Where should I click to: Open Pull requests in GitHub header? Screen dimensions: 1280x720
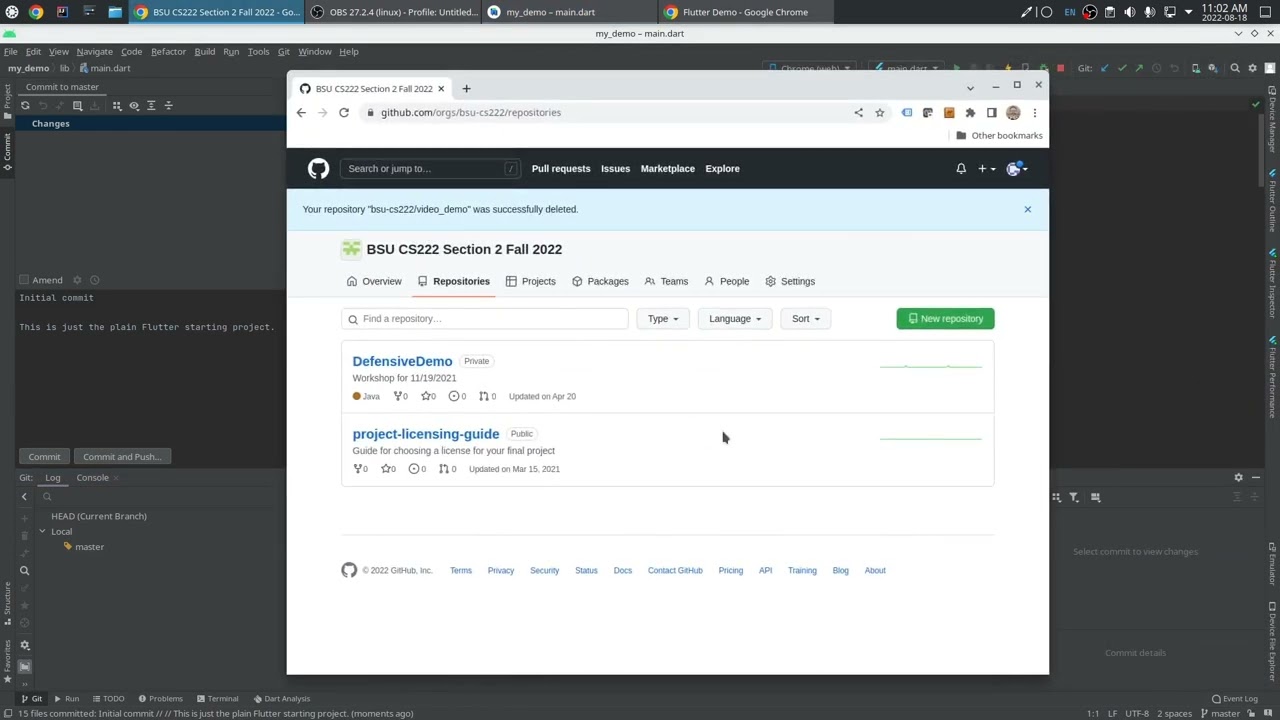pos(561,169)
